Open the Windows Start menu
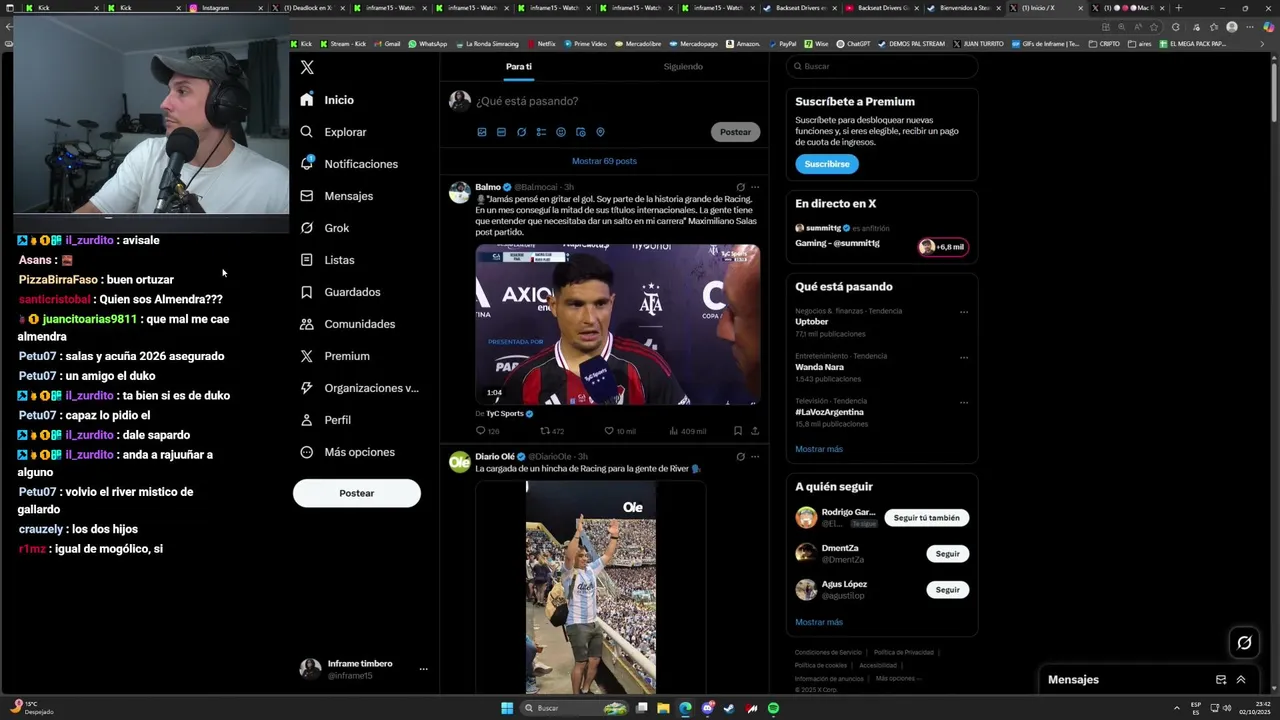 pyautogui.click(x=507, y=708)
